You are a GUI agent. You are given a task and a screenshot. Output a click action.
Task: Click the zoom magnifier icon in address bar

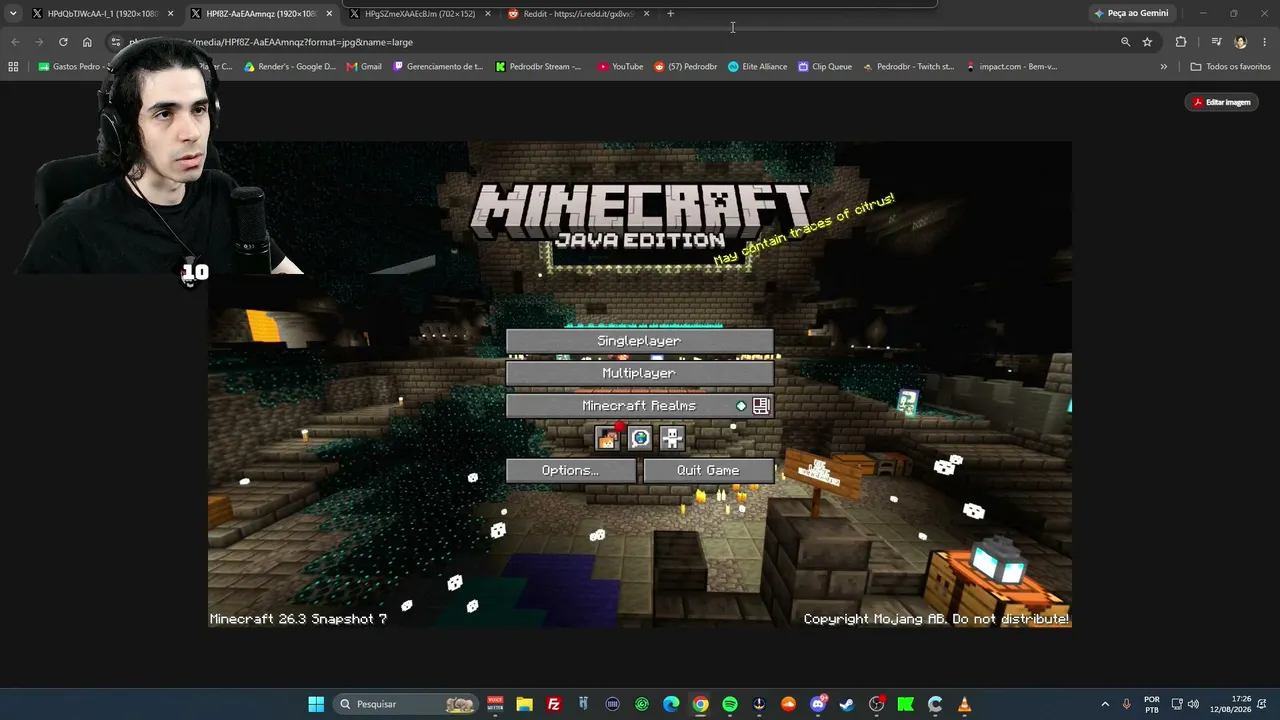pyautogui.click(x=1125, y=42)
